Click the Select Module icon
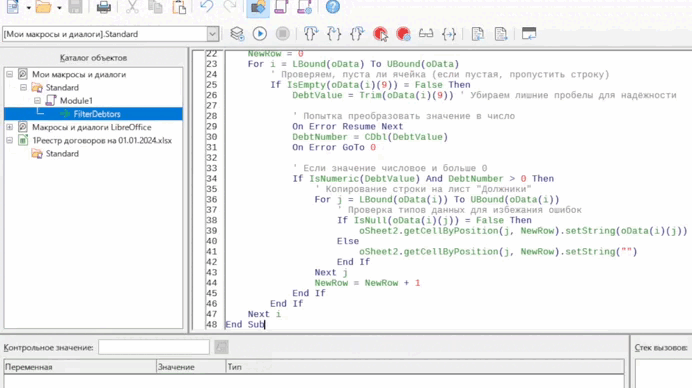Viewport: 692px width, 388px height. [x=305, y=7]
